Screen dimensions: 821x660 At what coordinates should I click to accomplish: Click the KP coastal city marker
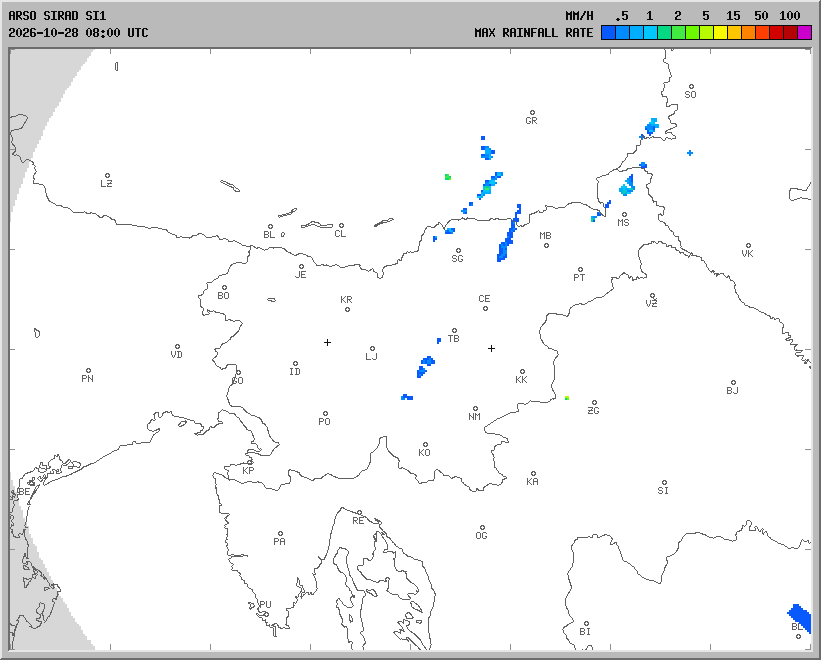tap(250, 463)
